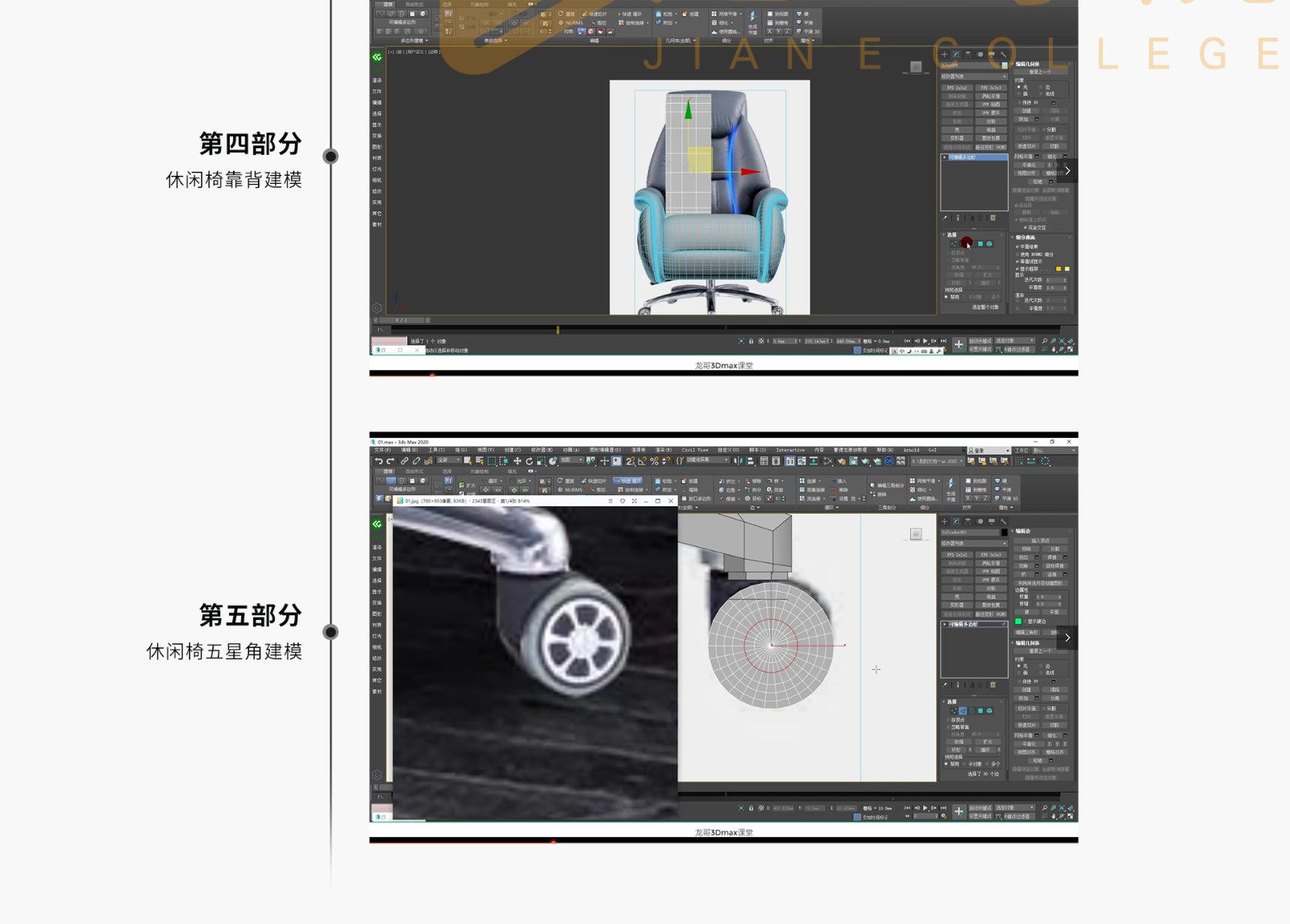The height and width of the screenshot is (924, 1290).
Task: Select the Move tool in lower toolbar
Action: 517,461
